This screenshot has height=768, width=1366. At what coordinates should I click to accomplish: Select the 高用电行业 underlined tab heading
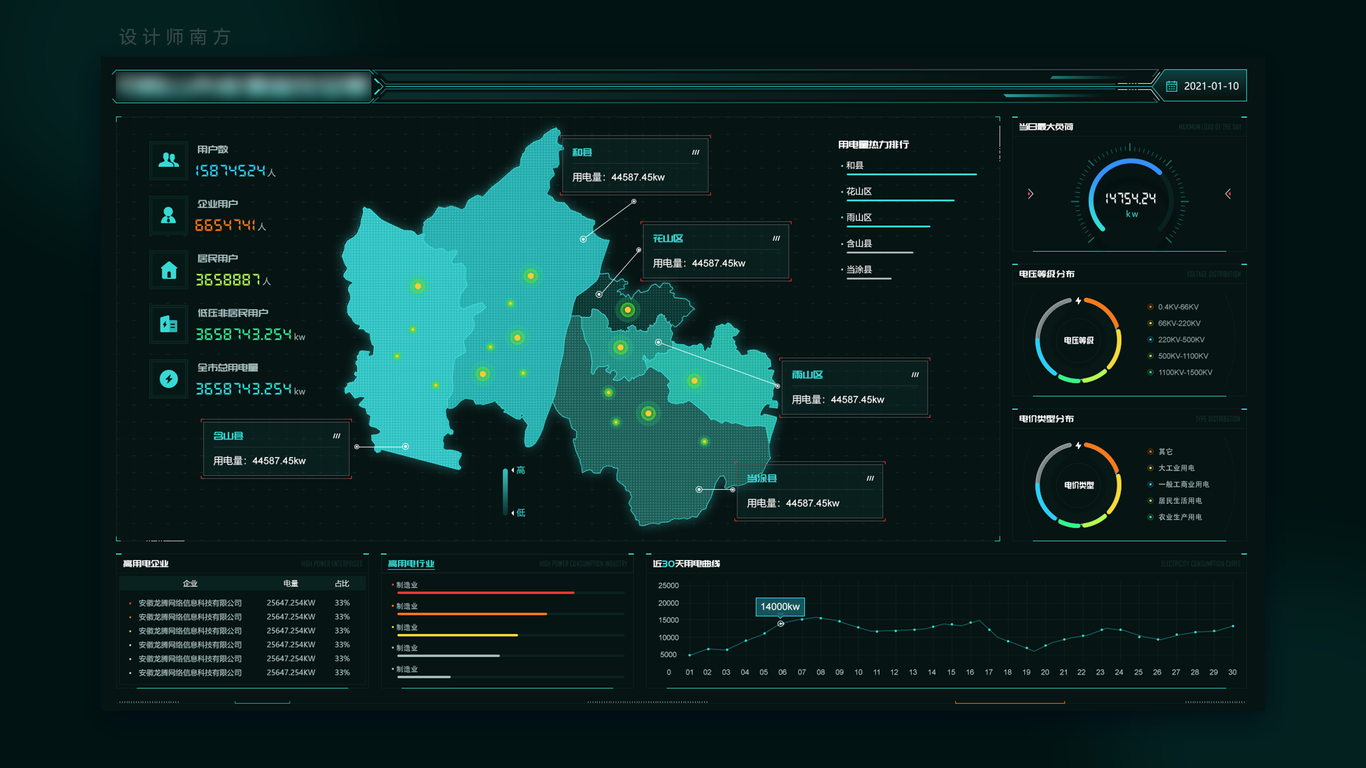pos(411,564)
